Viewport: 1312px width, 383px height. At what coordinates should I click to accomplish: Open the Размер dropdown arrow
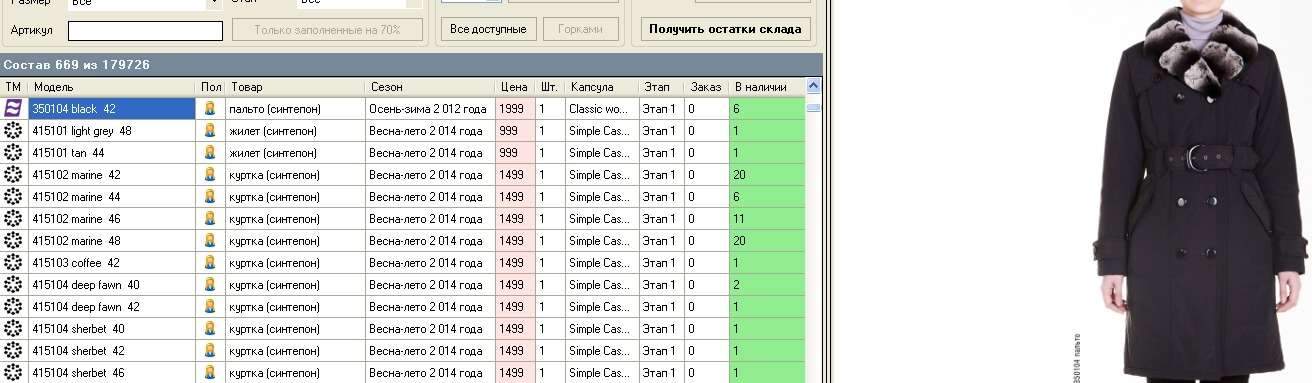(x=213, y=3)
